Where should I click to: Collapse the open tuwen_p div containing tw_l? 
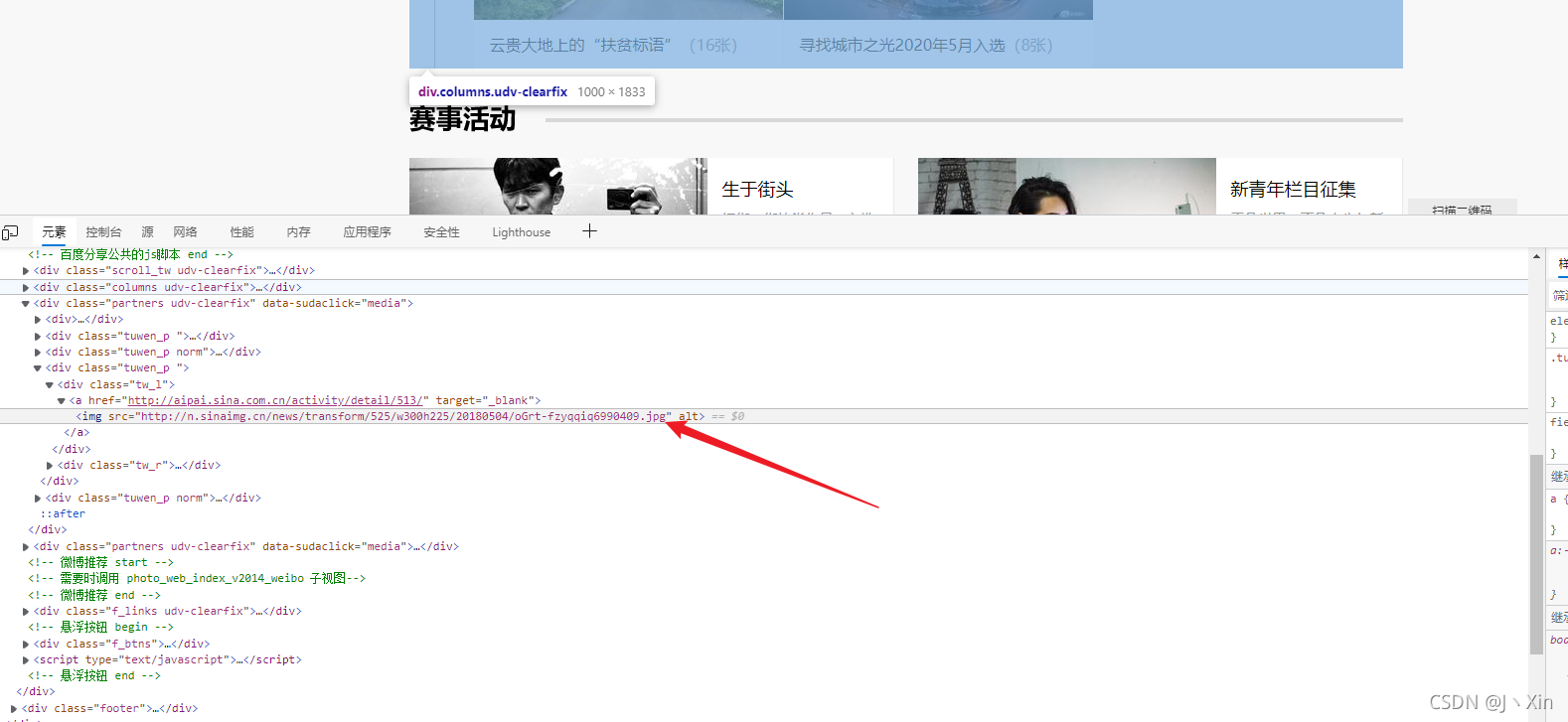click(x=38, y=368)
